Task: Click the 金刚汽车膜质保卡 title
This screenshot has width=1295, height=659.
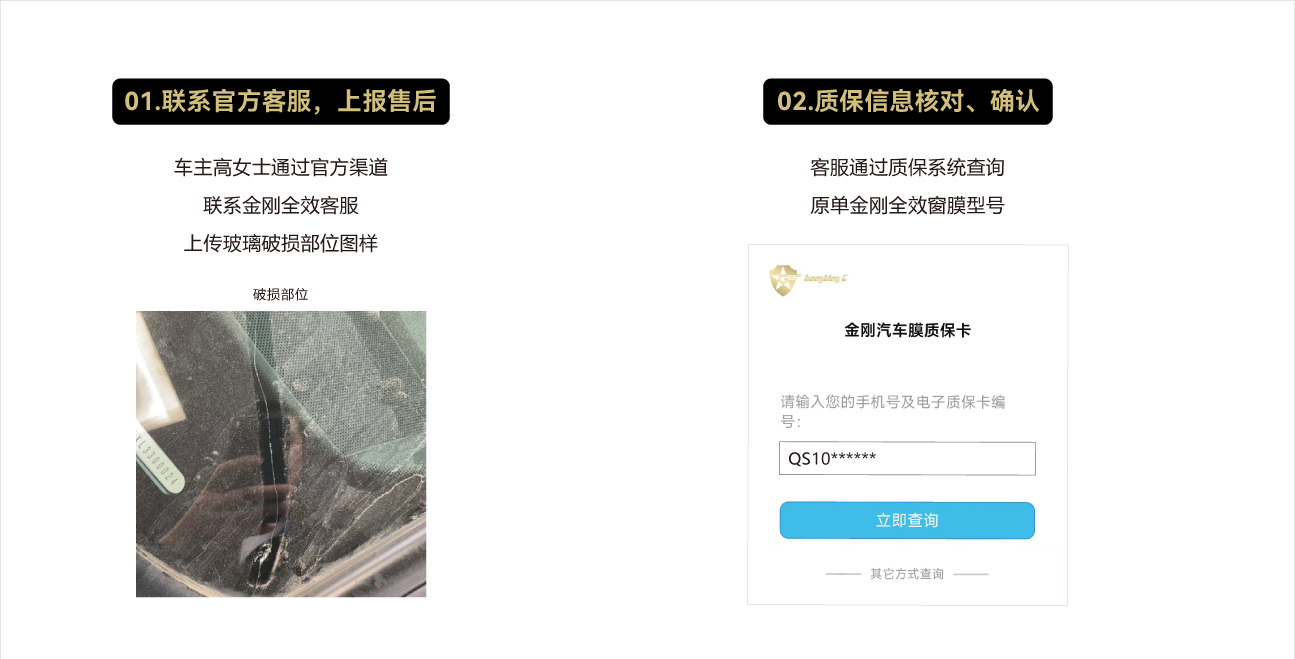Action: point(907,330)
